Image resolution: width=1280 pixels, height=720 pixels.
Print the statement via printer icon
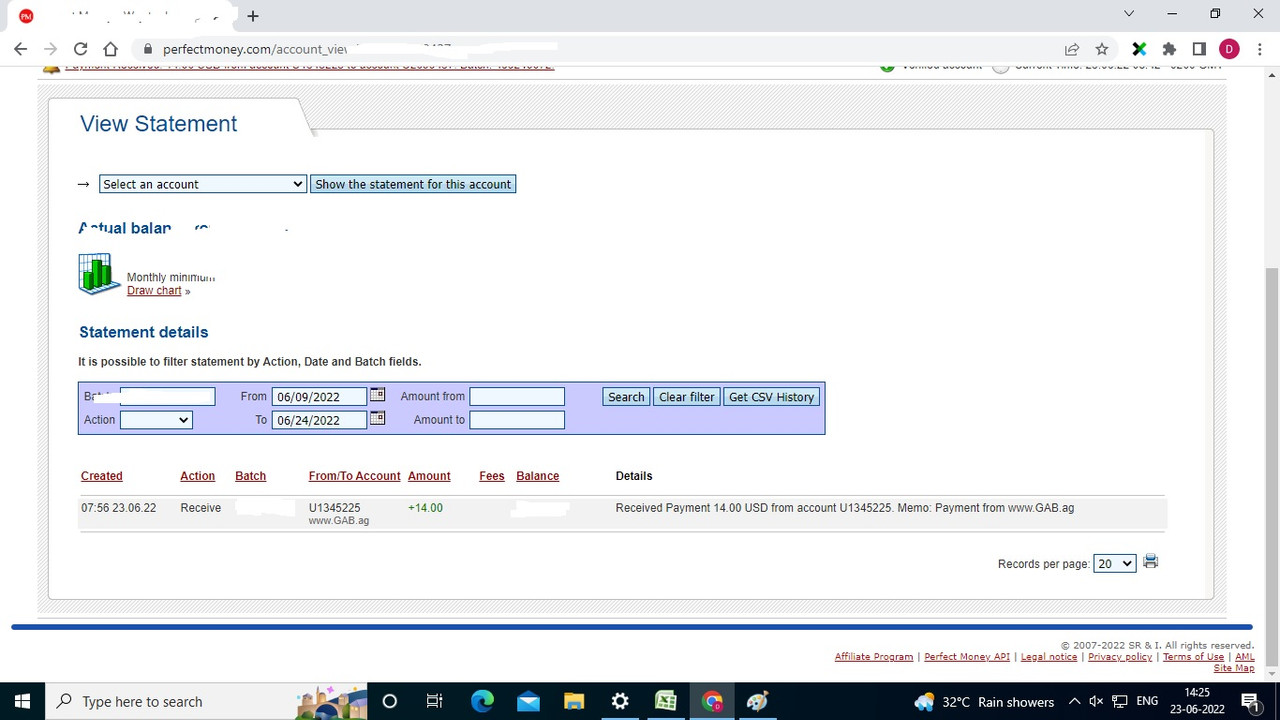(x=1150, y=562)
